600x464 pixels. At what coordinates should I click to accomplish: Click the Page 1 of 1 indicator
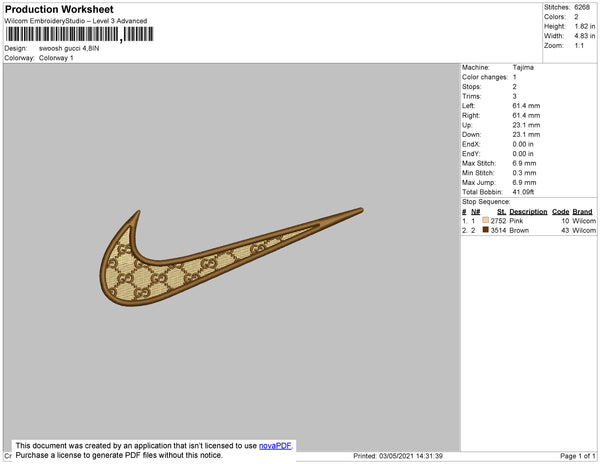click(573, 456)
